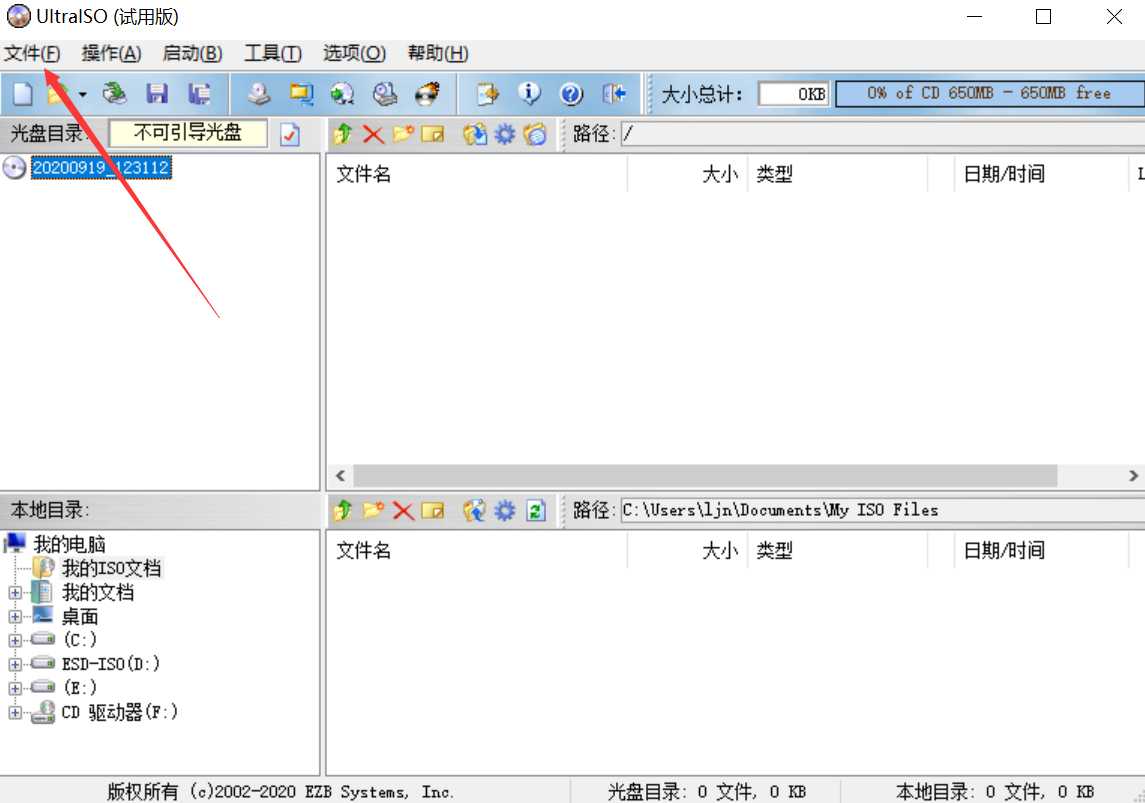The image size is (1145, 803).
Task: Open the 操作(A) menu
Action: (111, 53)
